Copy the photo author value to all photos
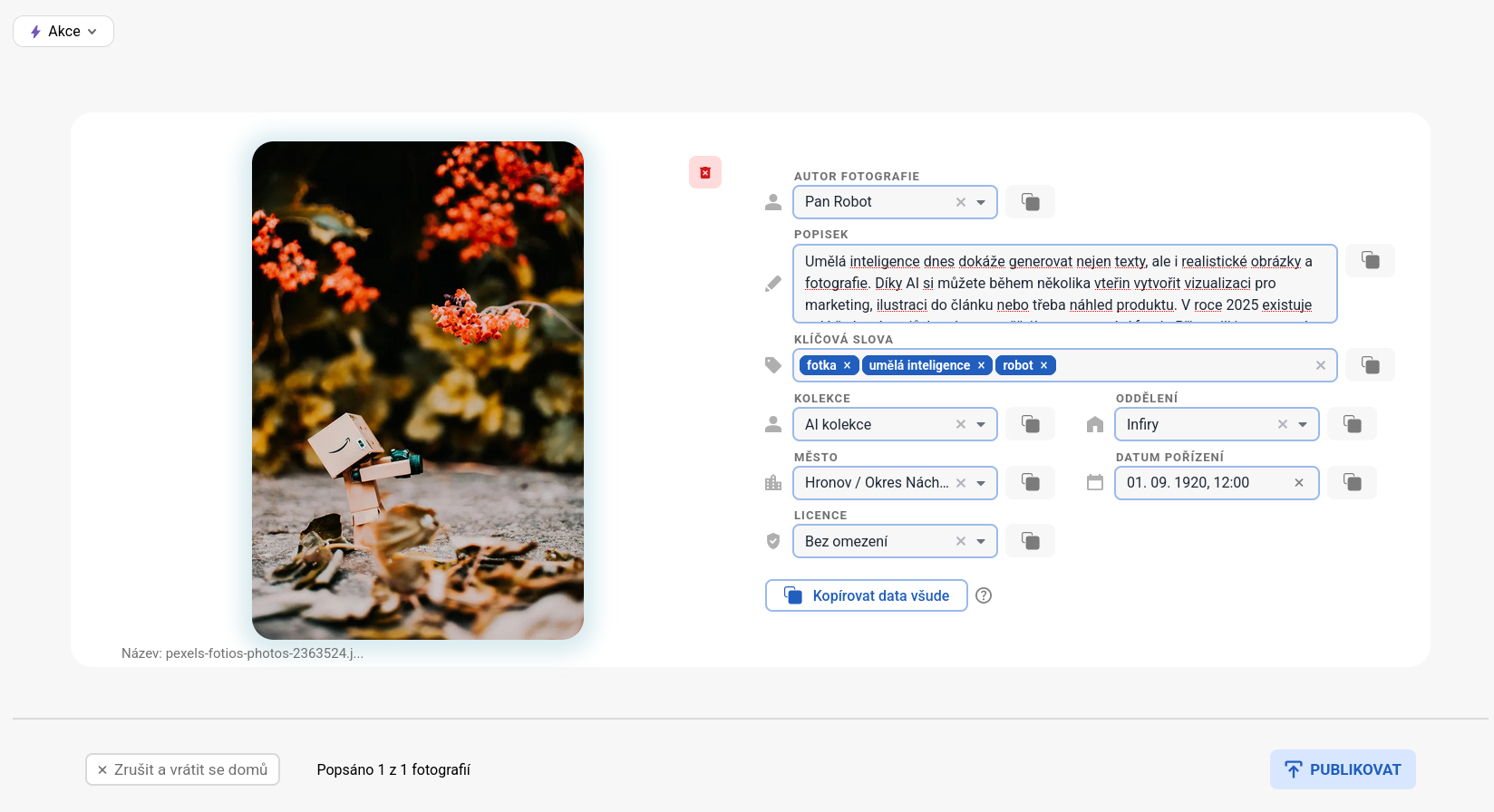Image resolution: width=1494 pixels, height=812 pixels. click(1030, 202)
